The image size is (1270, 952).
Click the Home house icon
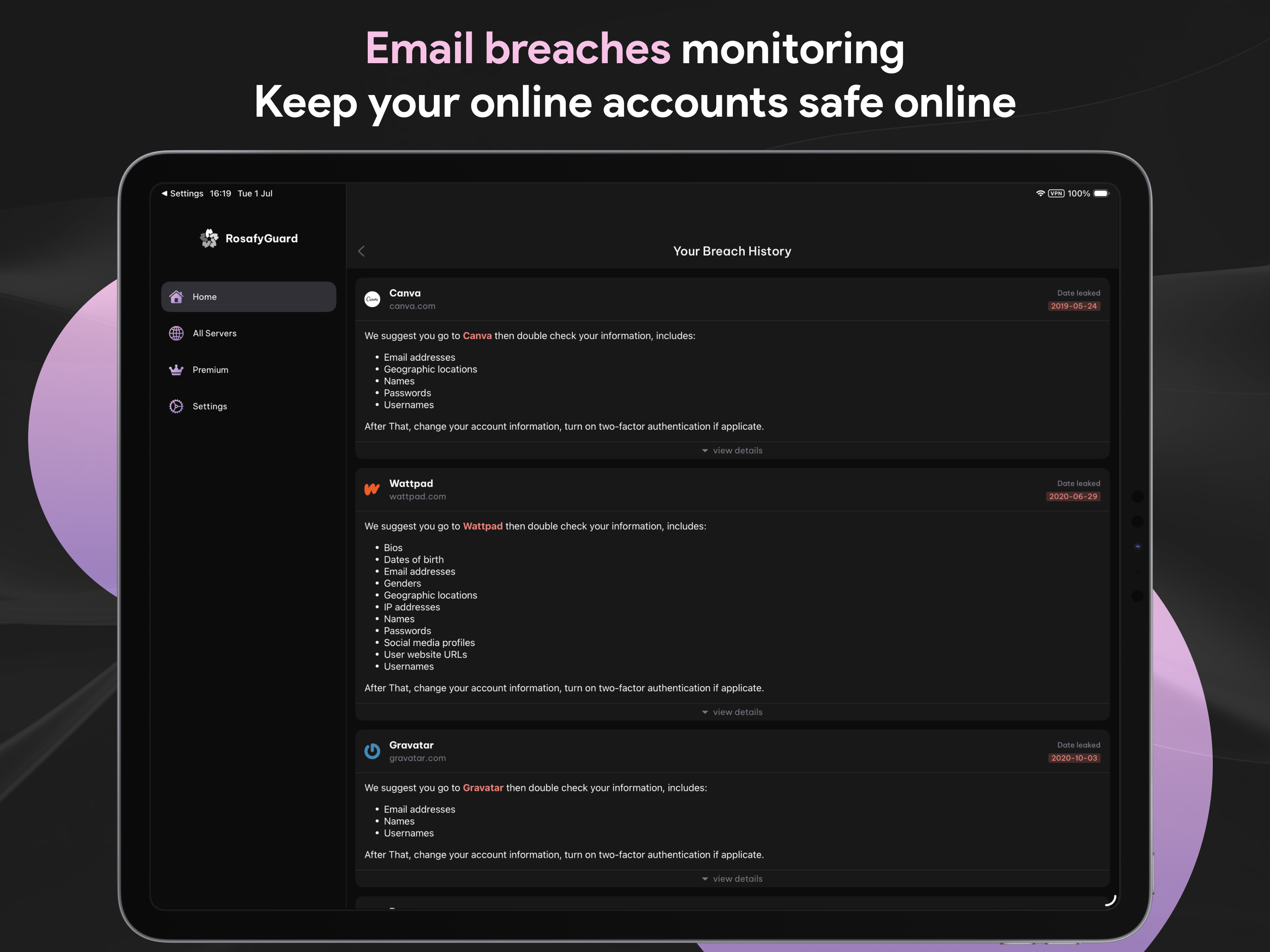(x=176, y=297)
